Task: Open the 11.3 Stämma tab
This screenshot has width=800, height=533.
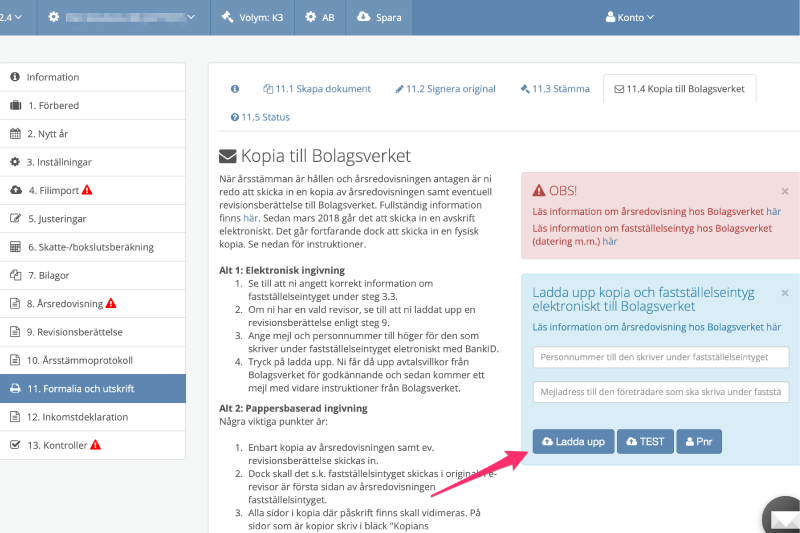Action: click(555, 89)
